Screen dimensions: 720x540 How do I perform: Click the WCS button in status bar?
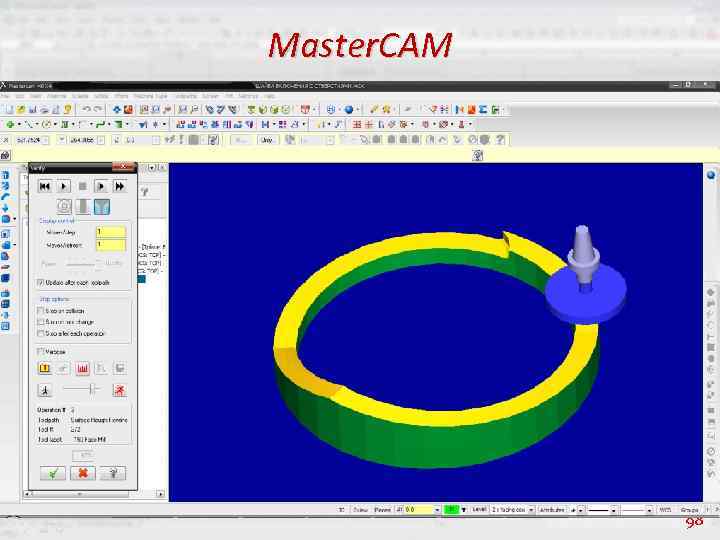coord(665,510)
